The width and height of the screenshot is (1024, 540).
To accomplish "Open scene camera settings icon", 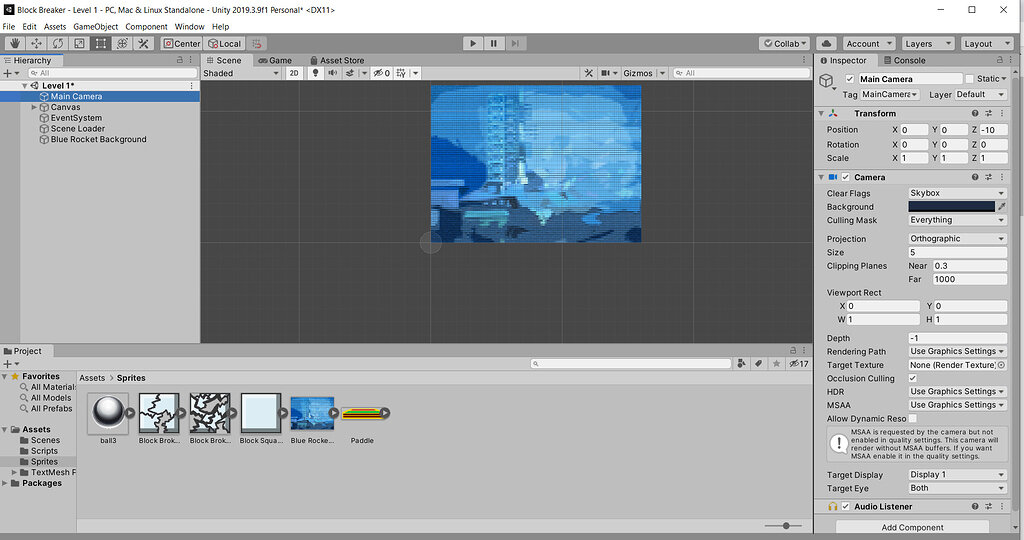I will 605,73.
